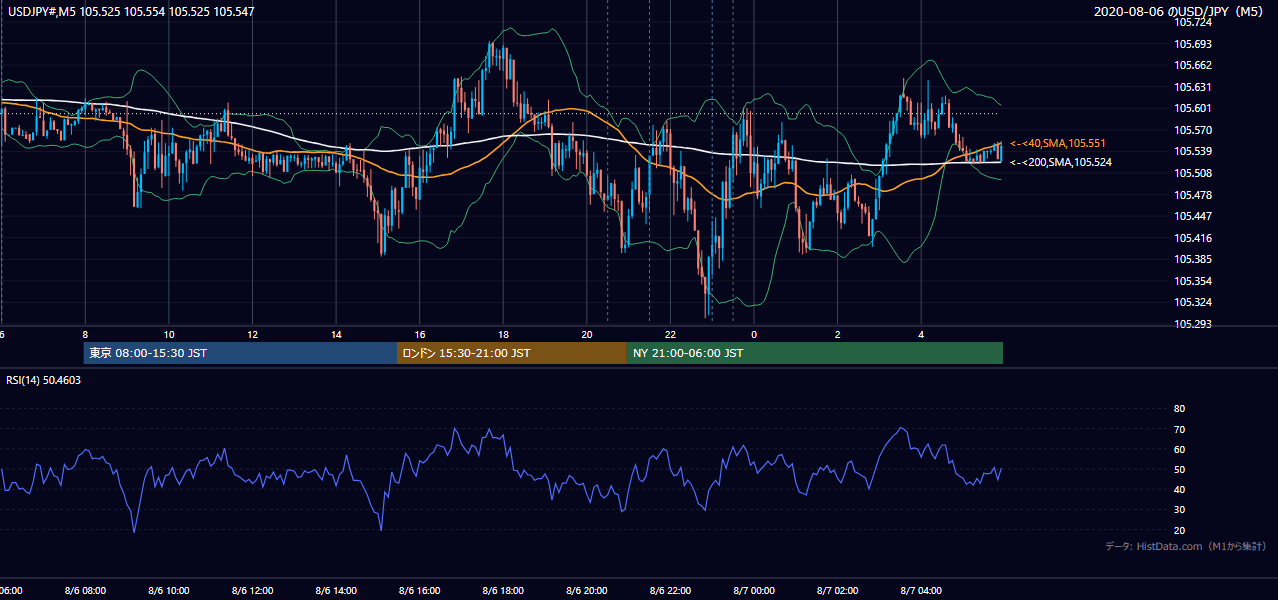1278x600 pixels.
Task: Click the 8/6 18:00 date label
Action: (504, 591)
